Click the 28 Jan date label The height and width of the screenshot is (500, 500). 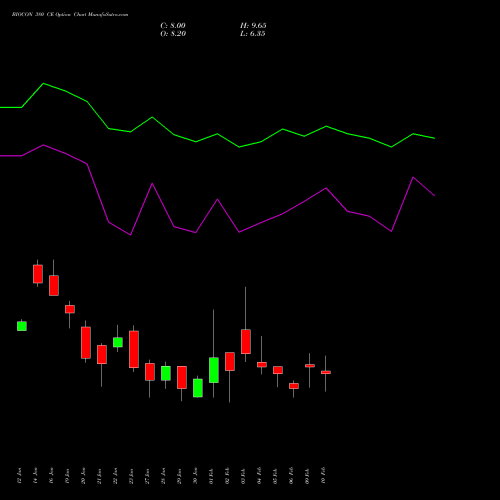[x=163, y=476]
